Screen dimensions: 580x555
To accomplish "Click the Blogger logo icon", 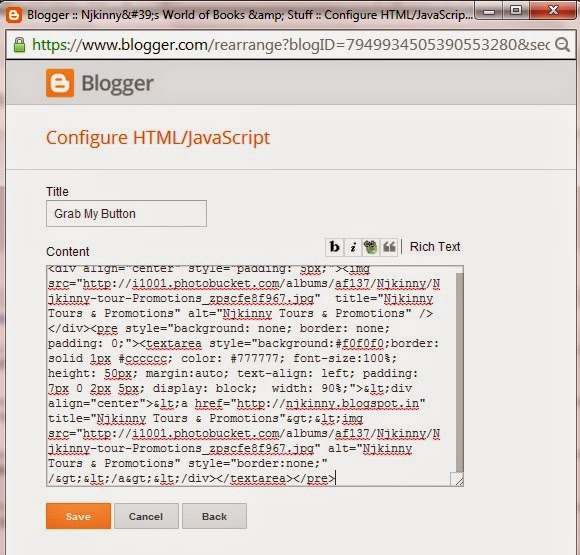I will pyautogui.click(x=60, y=83).
